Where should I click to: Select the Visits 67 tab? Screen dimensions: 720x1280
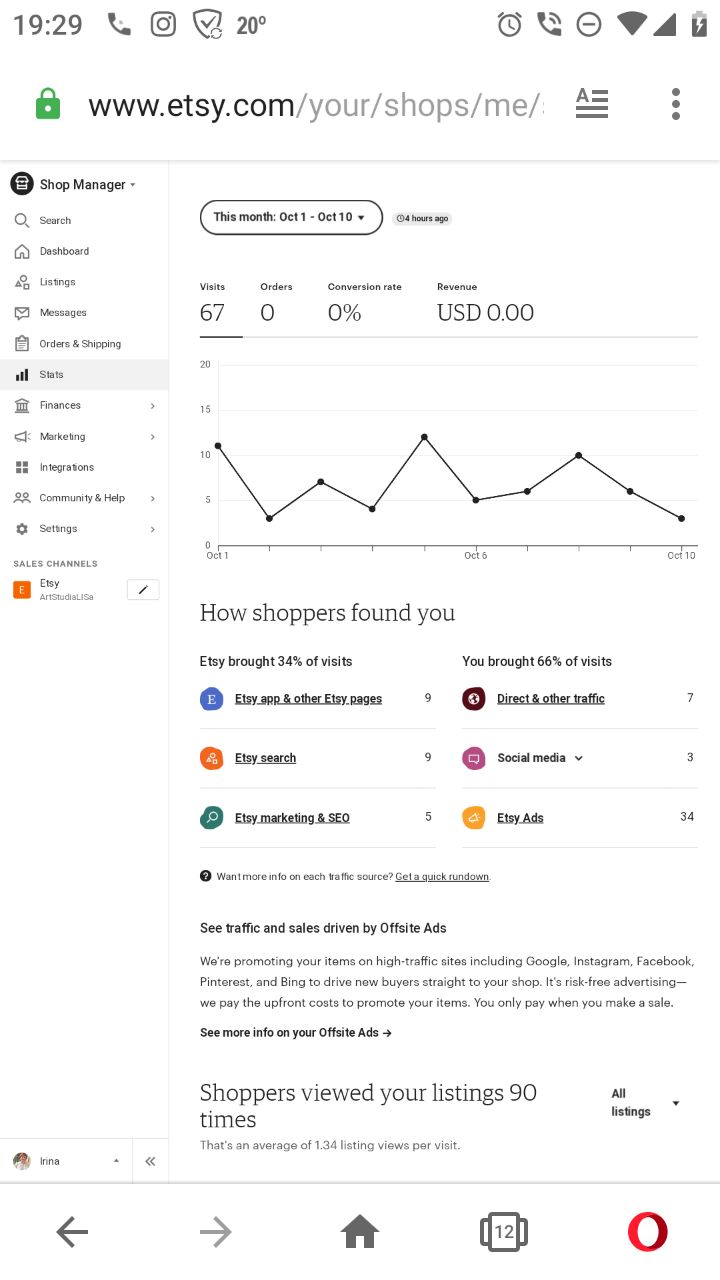click(x=220, y=304)
